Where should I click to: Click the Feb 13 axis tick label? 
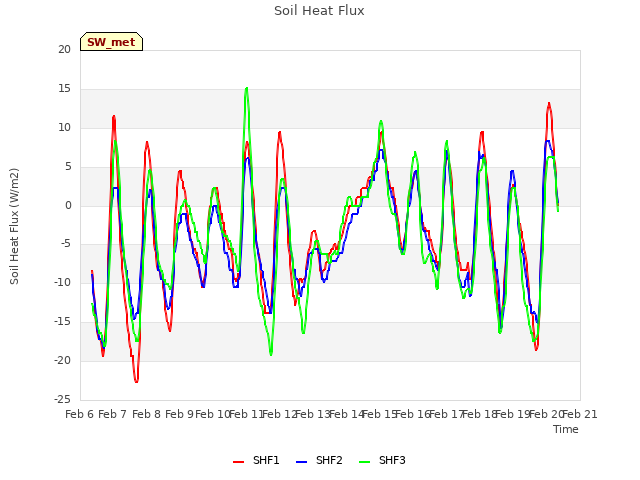pyautogui.click(x=313, y=415)
